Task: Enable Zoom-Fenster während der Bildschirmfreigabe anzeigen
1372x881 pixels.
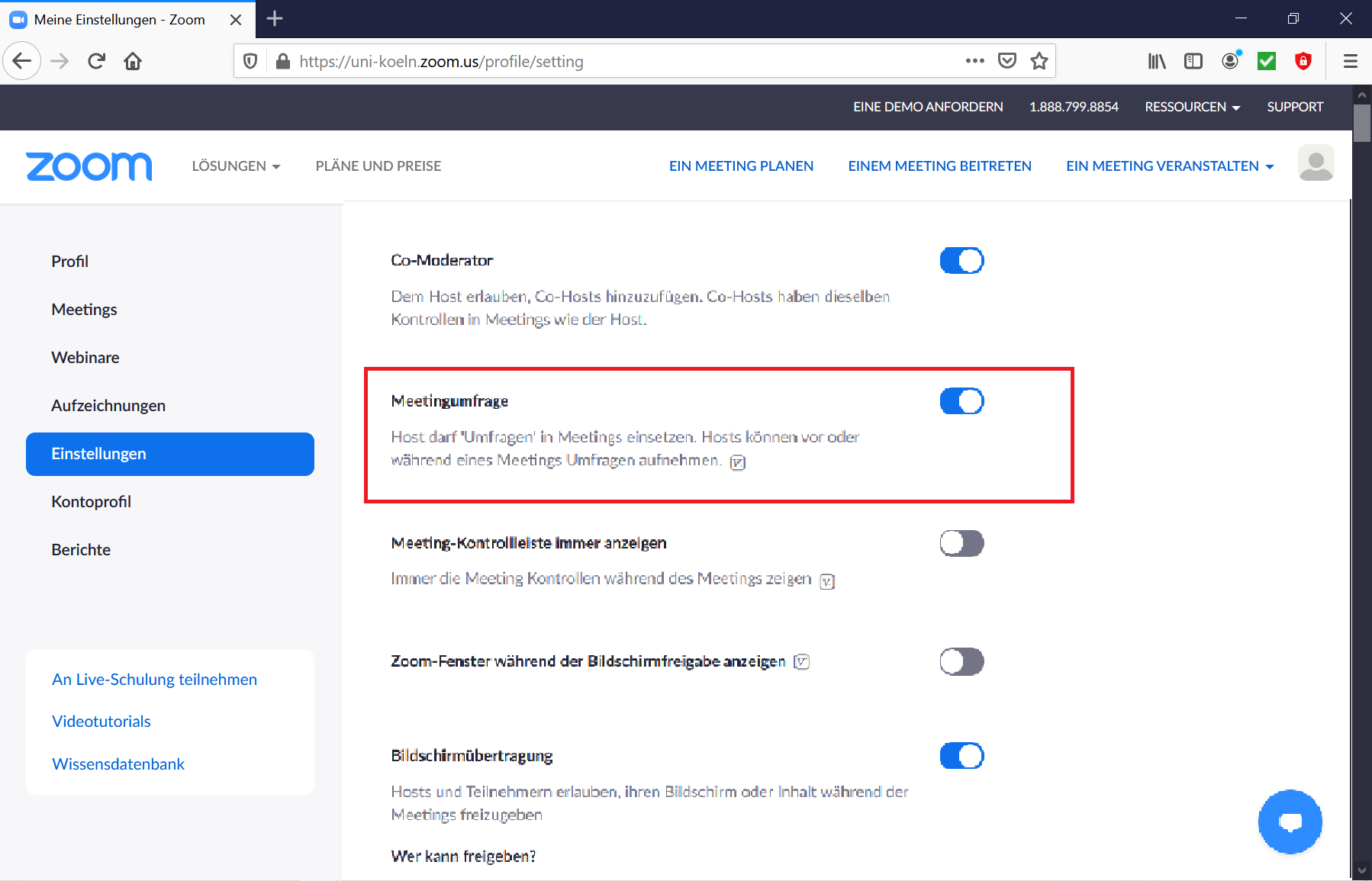Action: point(961,662)
